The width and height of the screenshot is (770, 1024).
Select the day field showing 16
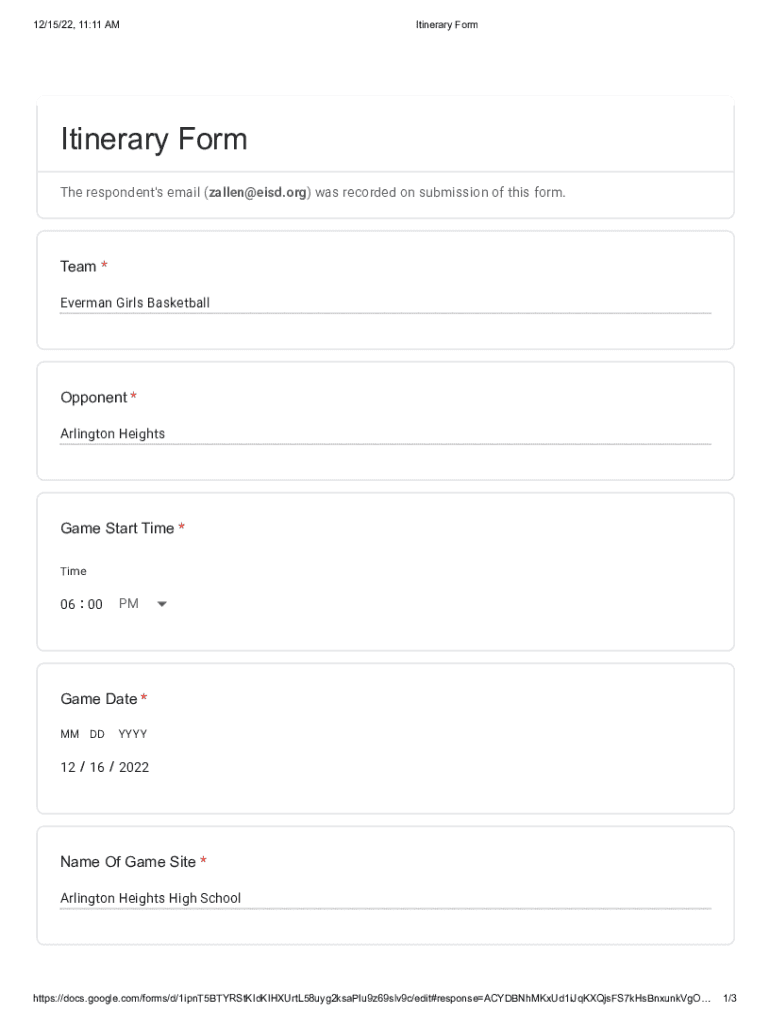pos(97,767)
